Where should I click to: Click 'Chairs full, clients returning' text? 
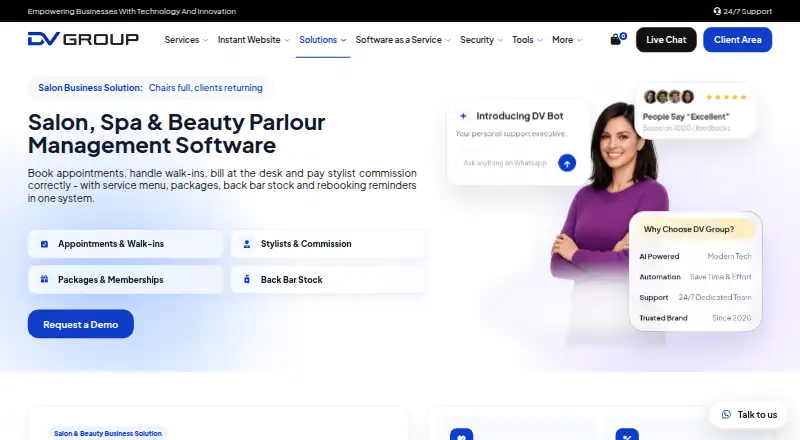point(206,88)
